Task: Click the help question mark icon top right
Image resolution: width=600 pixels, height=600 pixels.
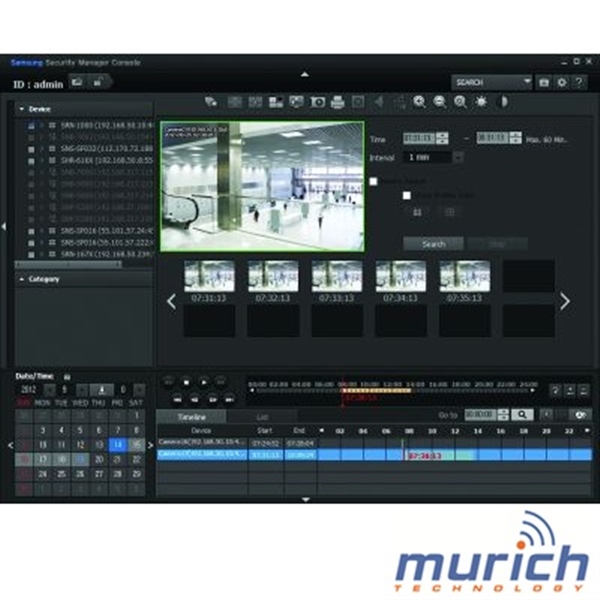Action: (x=579, y=82)
